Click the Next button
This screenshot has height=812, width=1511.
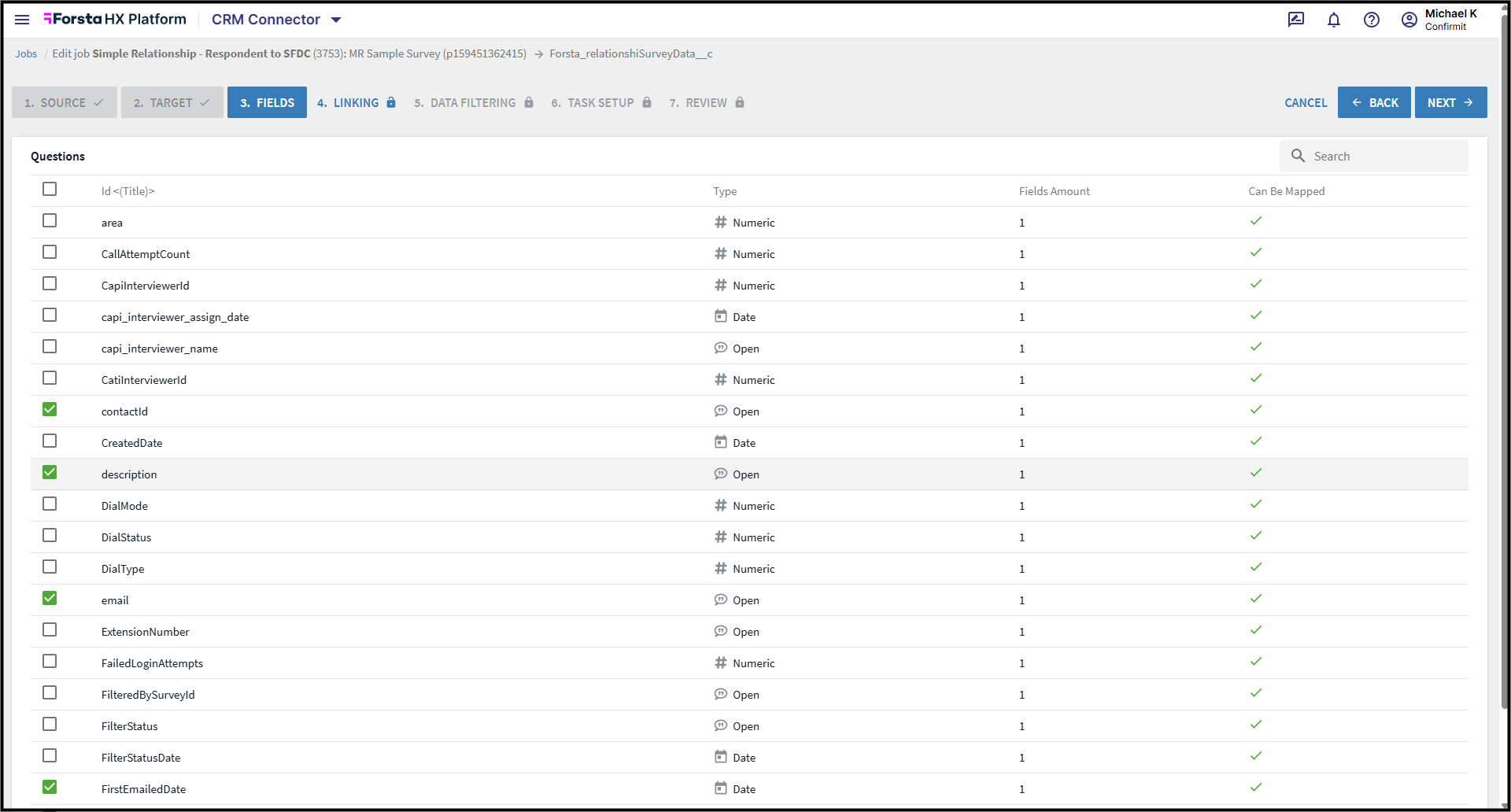pos(1451,102)
